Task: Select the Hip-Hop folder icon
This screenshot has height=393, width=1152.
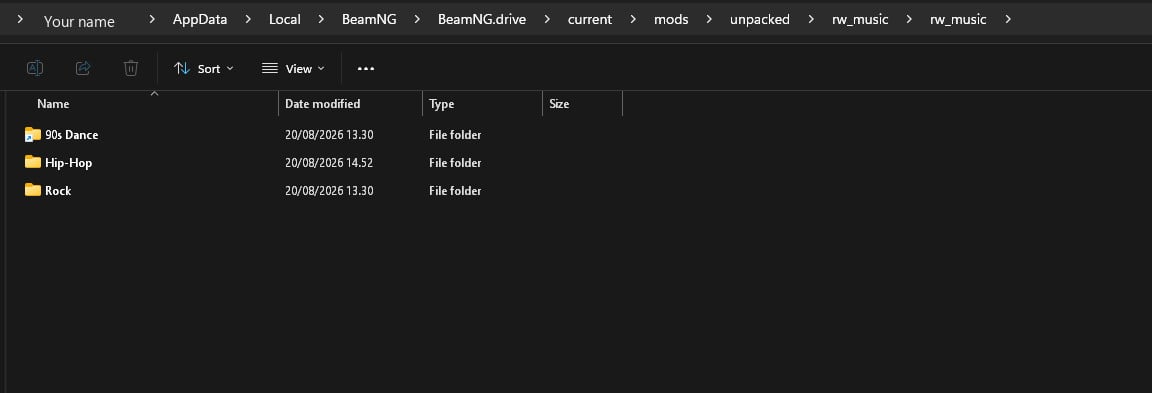Action: 32,162
